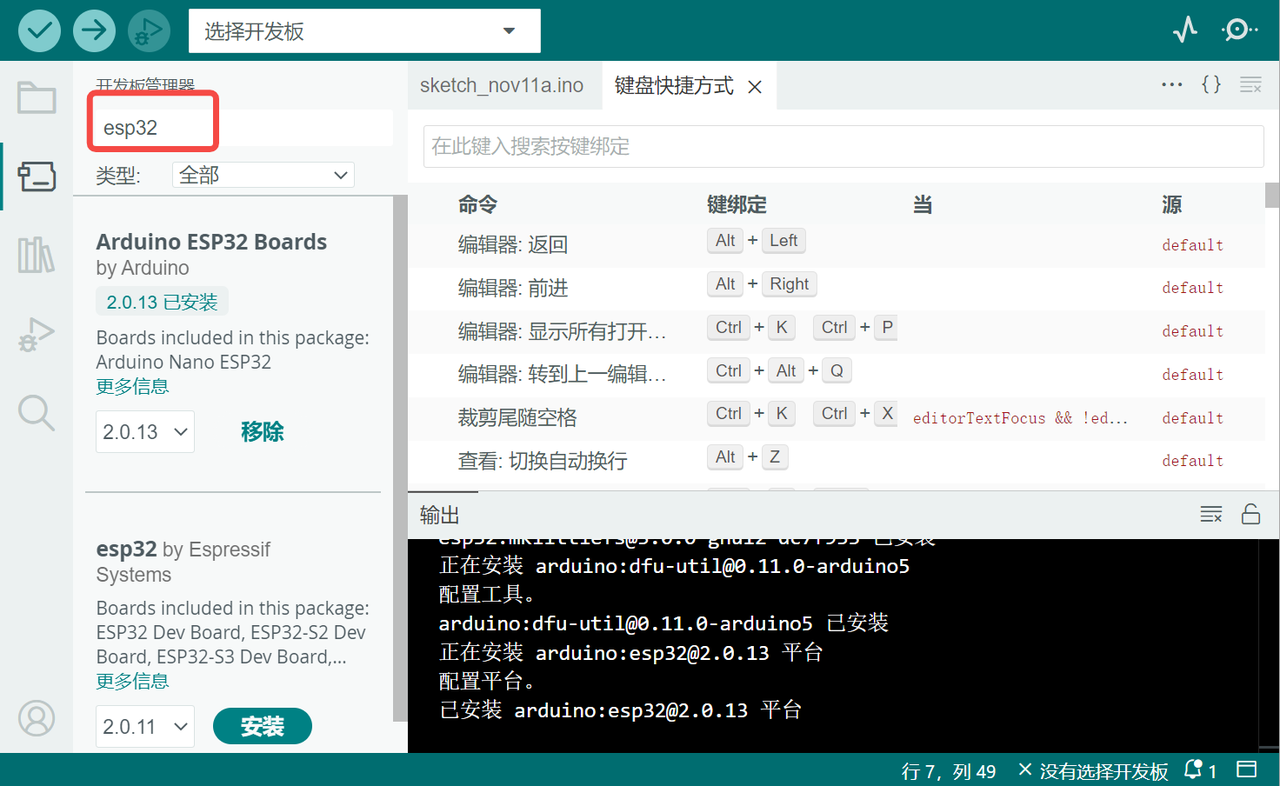Click the 命令 column header
The image size is (1280, 786).
click(478, 205)
